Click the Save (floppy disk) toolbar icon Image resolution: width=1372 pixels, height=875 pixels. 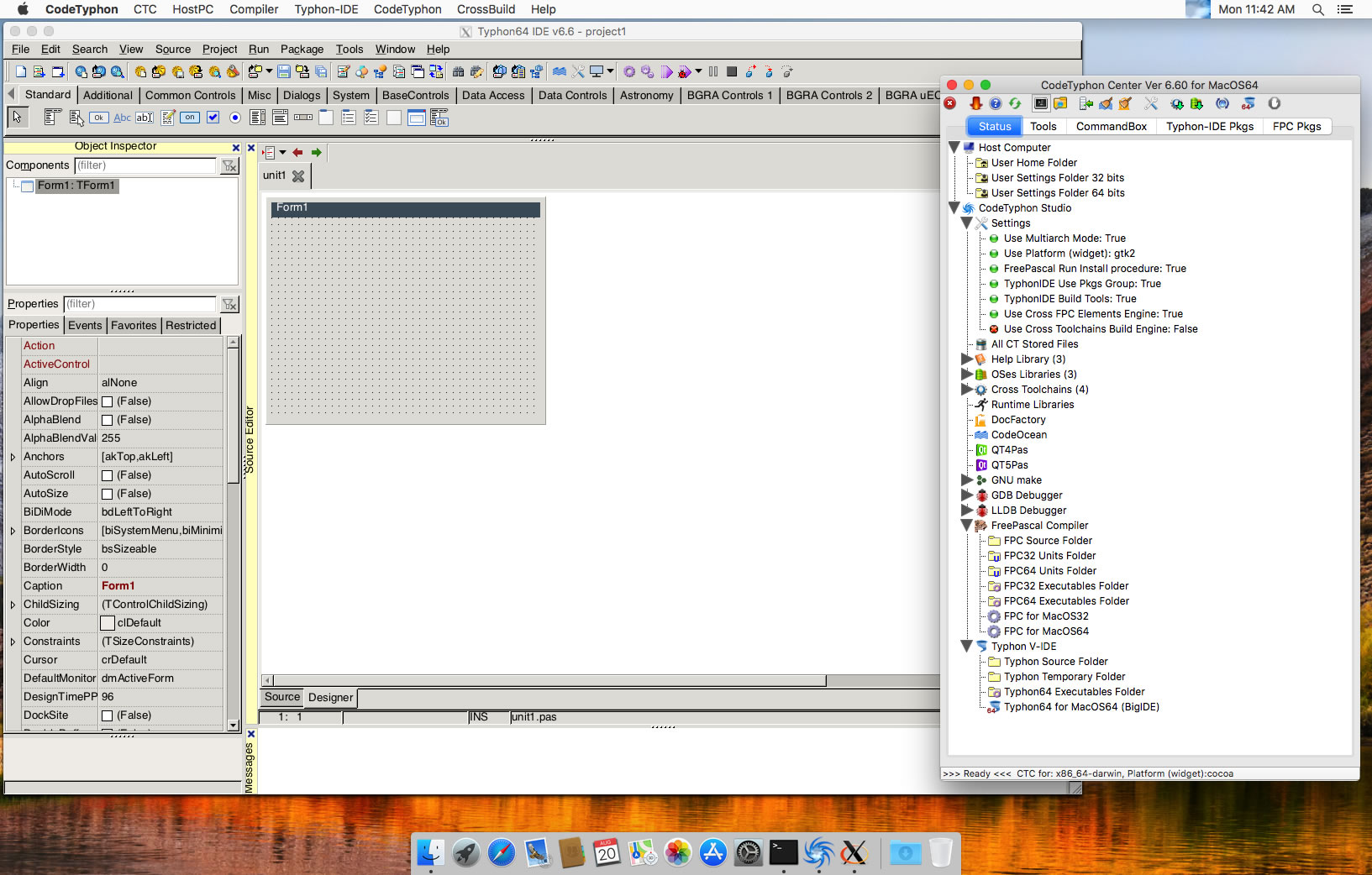(284, 72)
